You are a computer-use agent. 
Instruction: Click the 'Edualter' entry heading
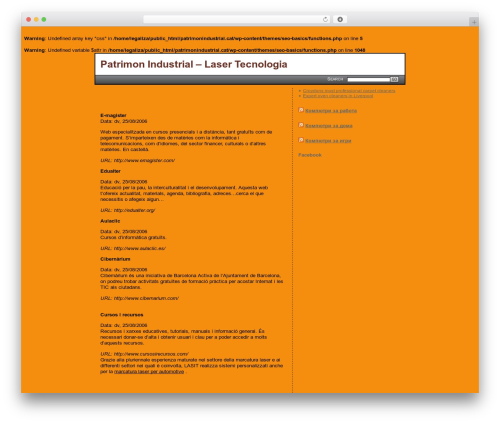pyautogui.click(x=110, y=171)
